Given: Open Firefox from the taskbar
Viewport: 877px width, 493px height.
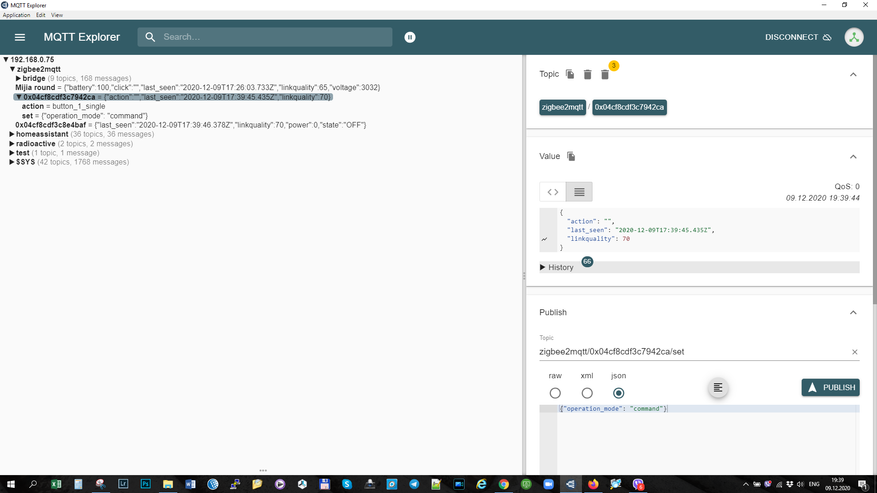Looking at the screenshot, I should pyautogui.click(x=593, y=484).
